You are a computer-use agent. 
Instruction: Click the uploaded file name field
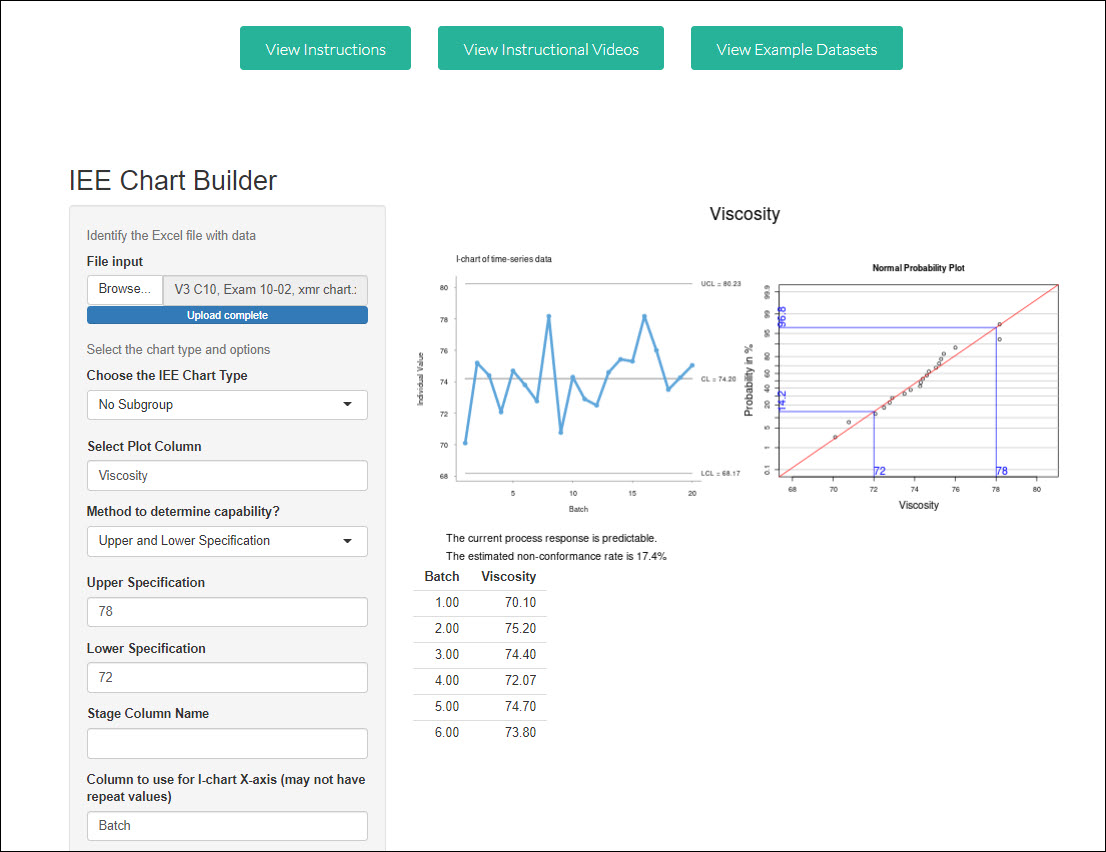pos(265,290)
